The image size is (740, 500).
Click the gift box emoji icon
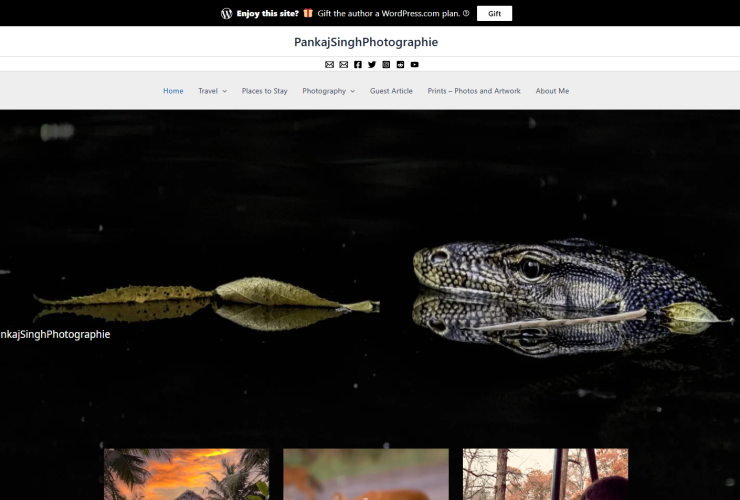(x=308, y=13)
